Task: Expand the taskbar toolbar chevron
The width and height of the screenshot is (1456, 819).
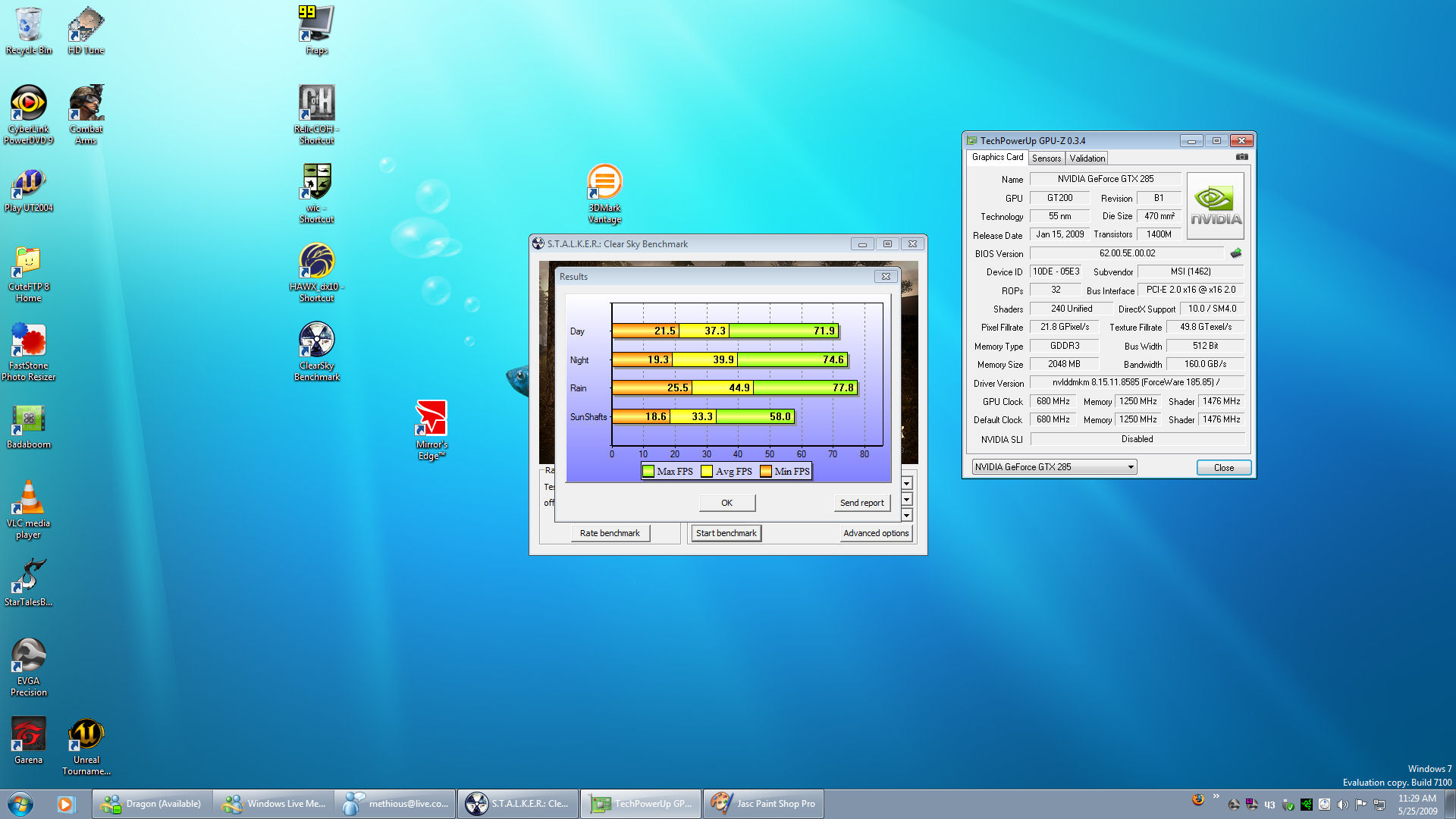Action: pos(1216,795)
